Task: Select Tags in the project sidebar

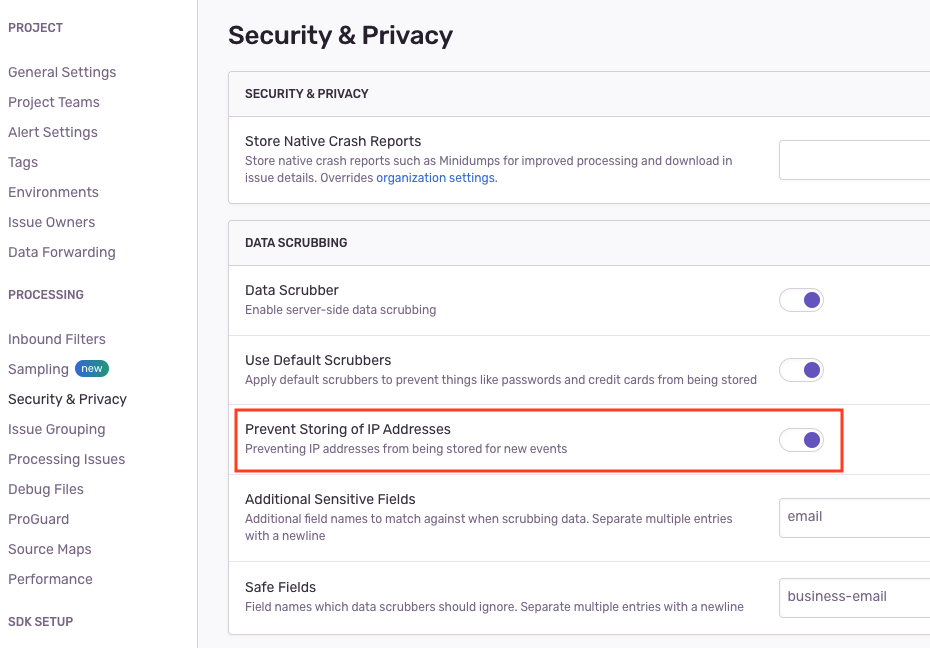Action: tap(23, 162)
